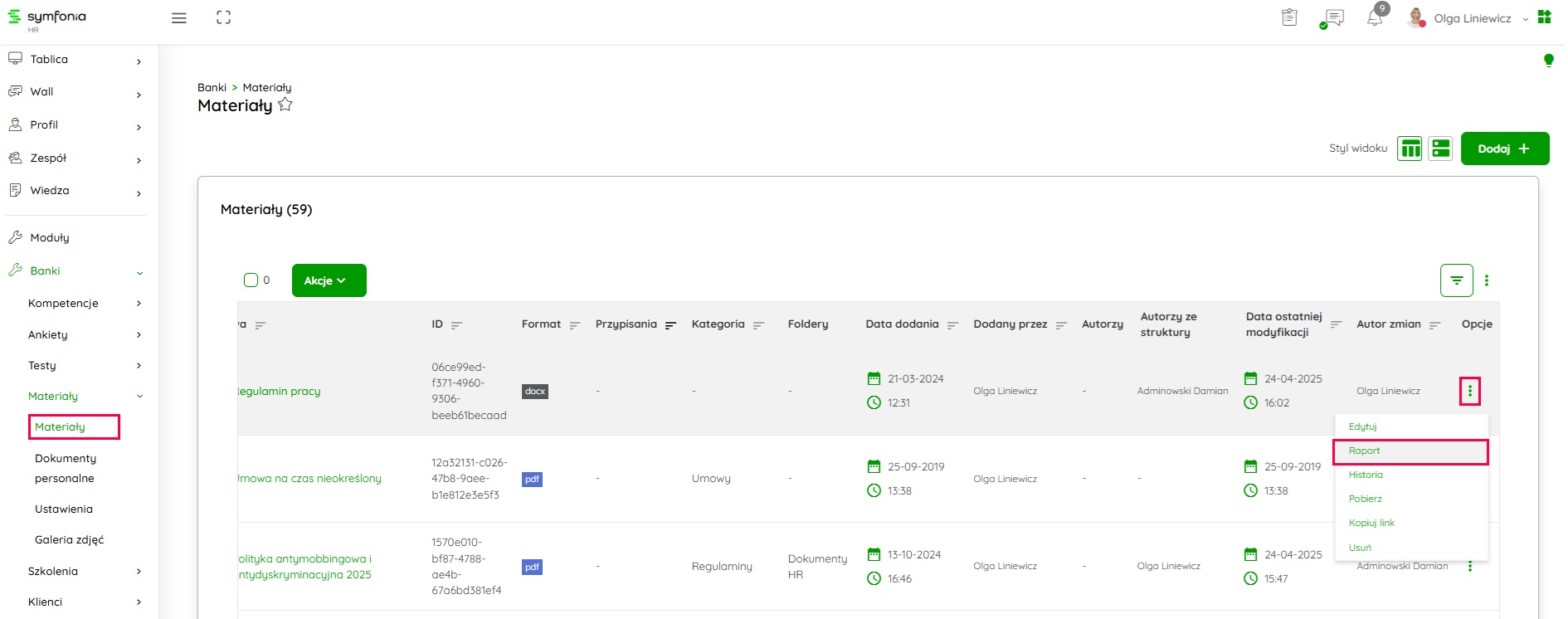1568x619 pixels.
Task: Open the Akcje dropdown
Action: coord(329,280)
